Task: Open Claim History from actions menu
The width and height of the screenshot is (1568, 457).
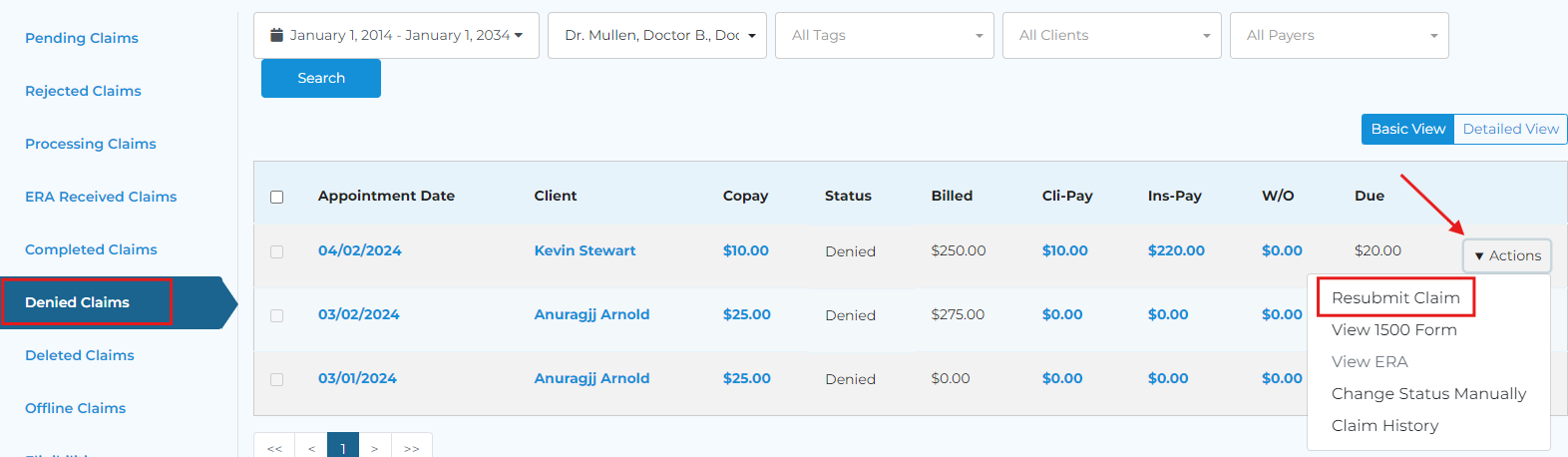Action: pos(1384,425)
